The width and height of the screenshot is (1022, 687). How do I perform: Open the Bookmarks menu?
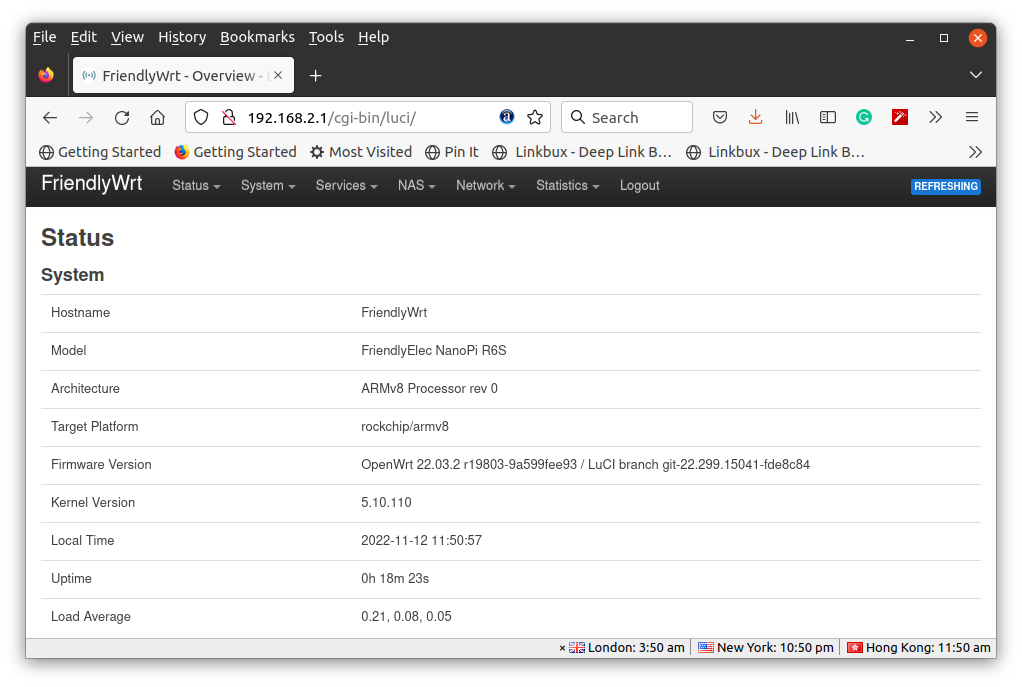tap(257, 37)
